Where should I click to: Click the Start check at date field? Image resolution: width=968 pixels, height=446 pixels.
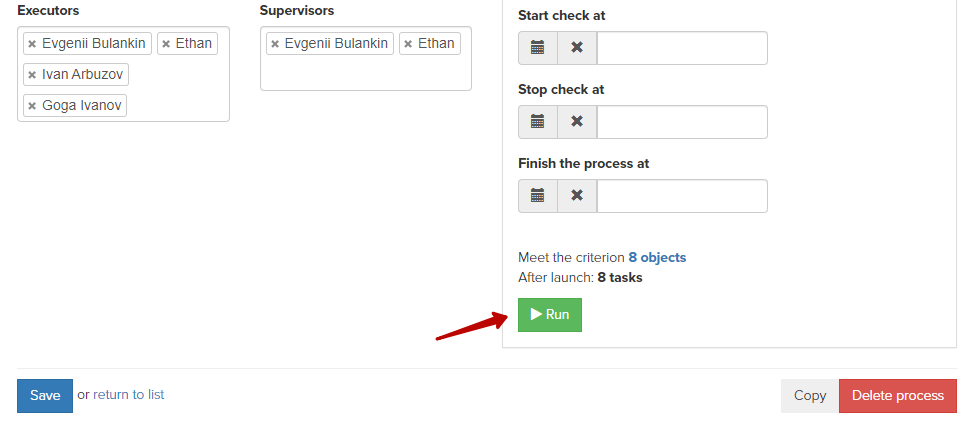click(x=682, y=48)
